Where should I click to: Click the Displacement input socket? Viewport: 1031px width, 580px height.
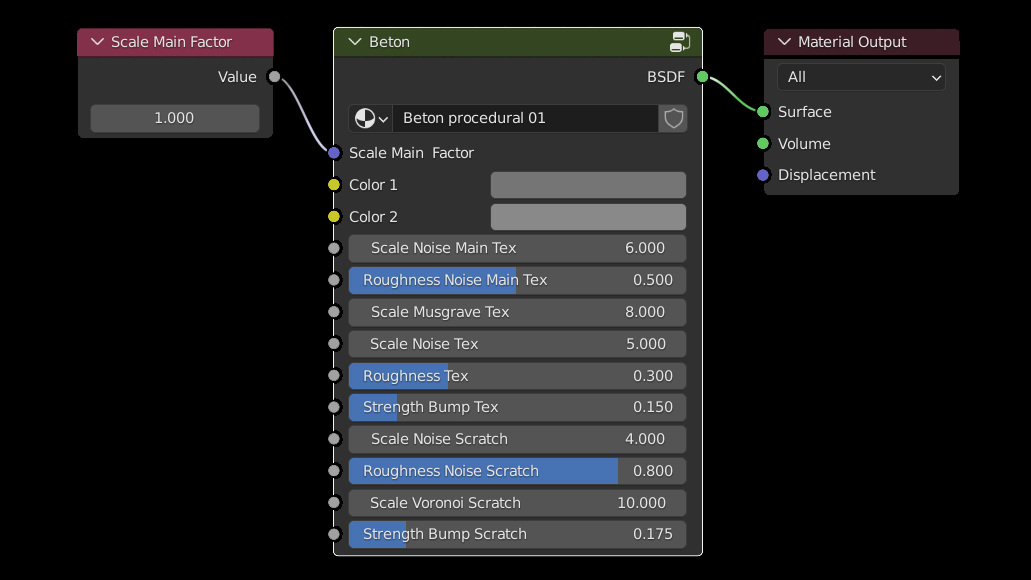tap(763, 175)
